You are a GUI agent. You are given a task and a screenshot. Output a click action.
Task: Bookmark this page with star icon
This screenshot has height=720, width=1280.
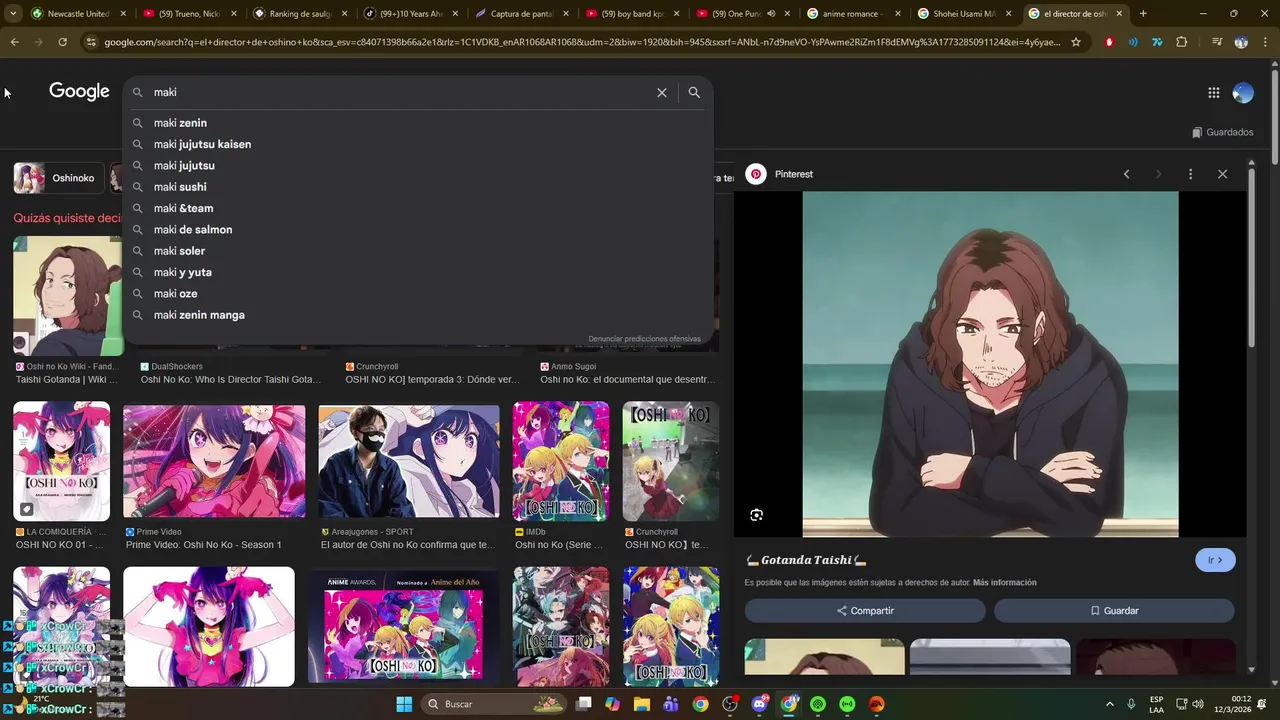[x=1076, y=42]
